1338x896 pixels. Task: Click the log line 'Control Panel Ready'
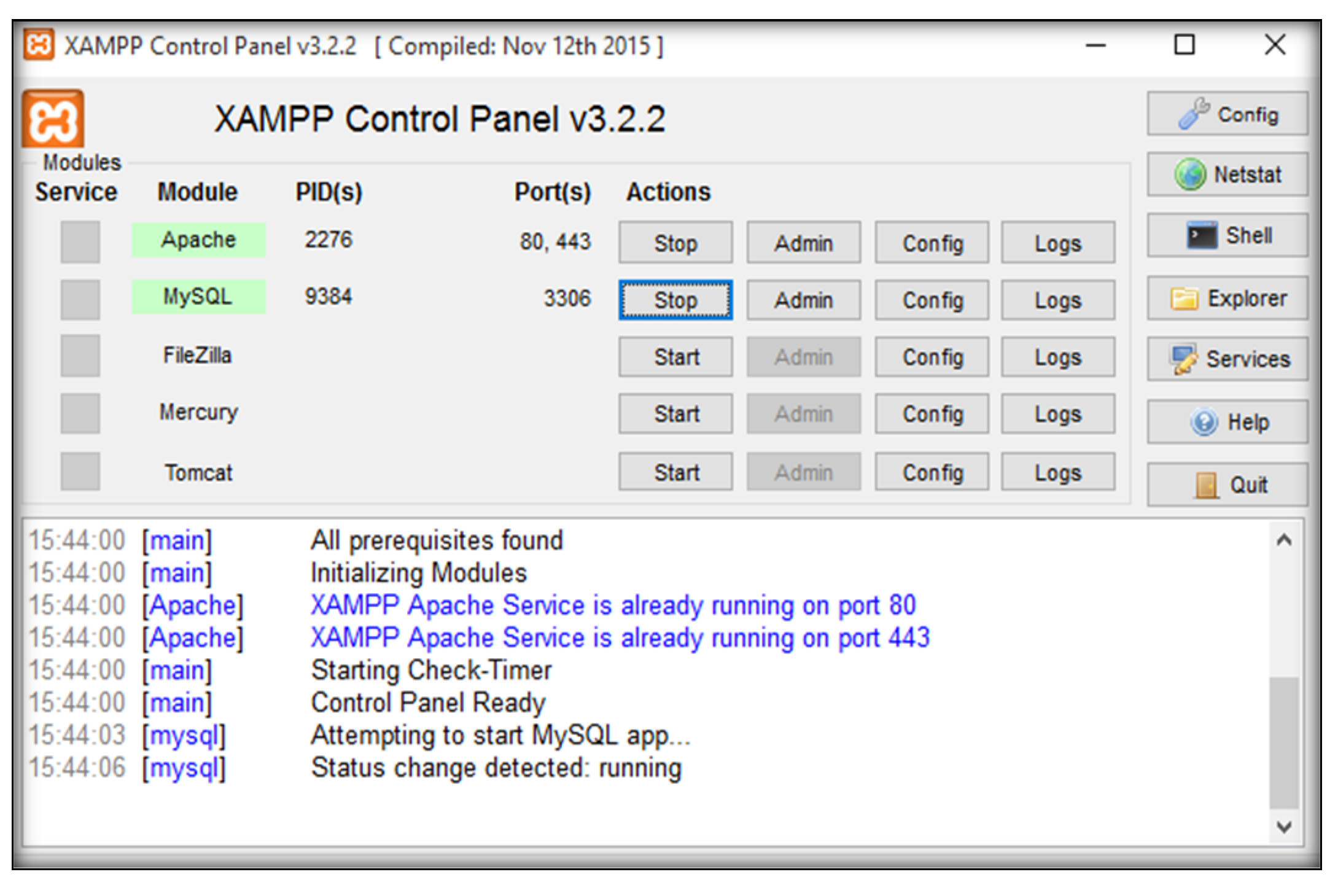click(x=428, y=703)
